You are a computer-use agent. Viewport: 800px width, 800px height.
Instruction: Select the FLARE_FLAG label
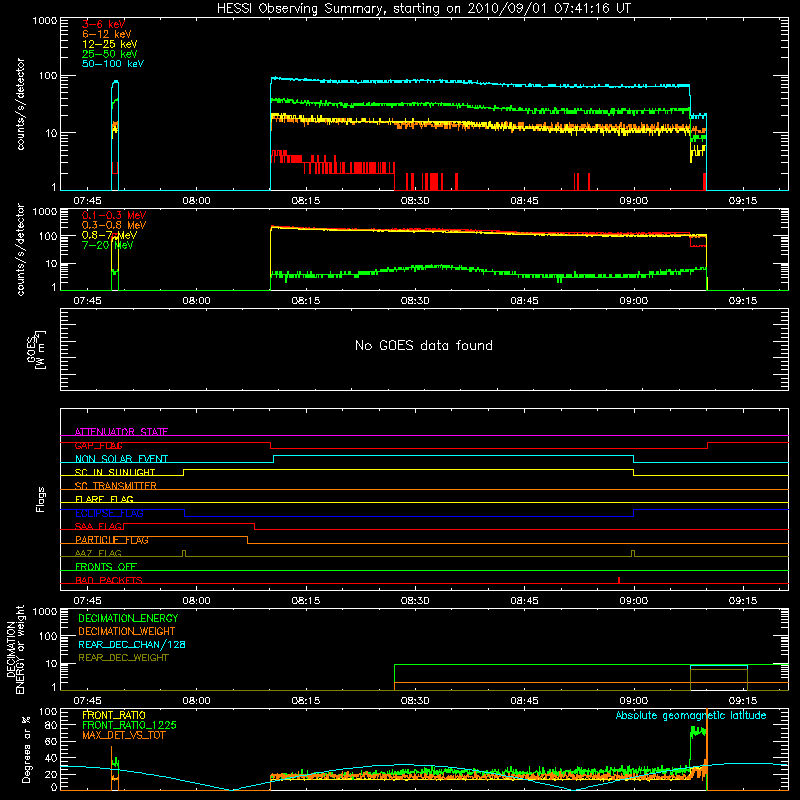(104, 499)
